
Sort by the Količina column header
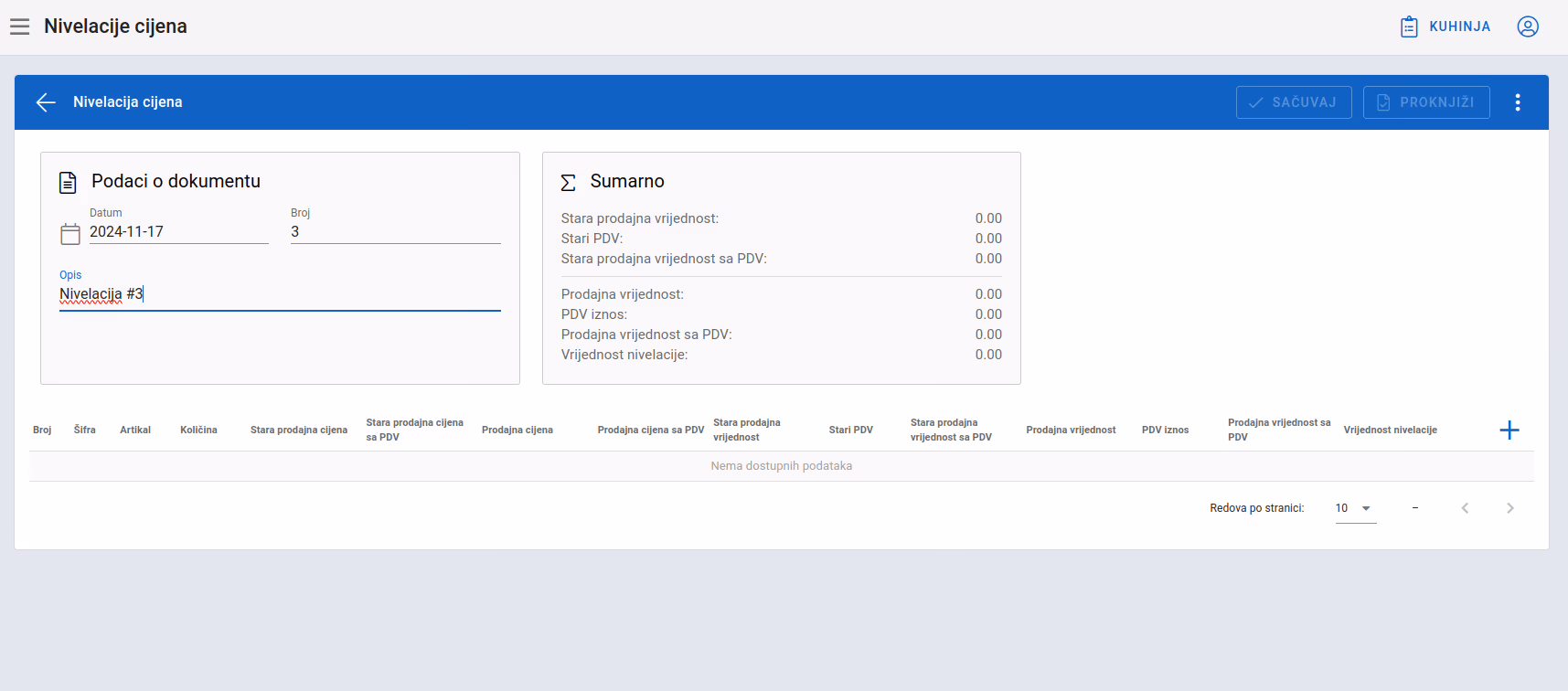tap(198, 430)
